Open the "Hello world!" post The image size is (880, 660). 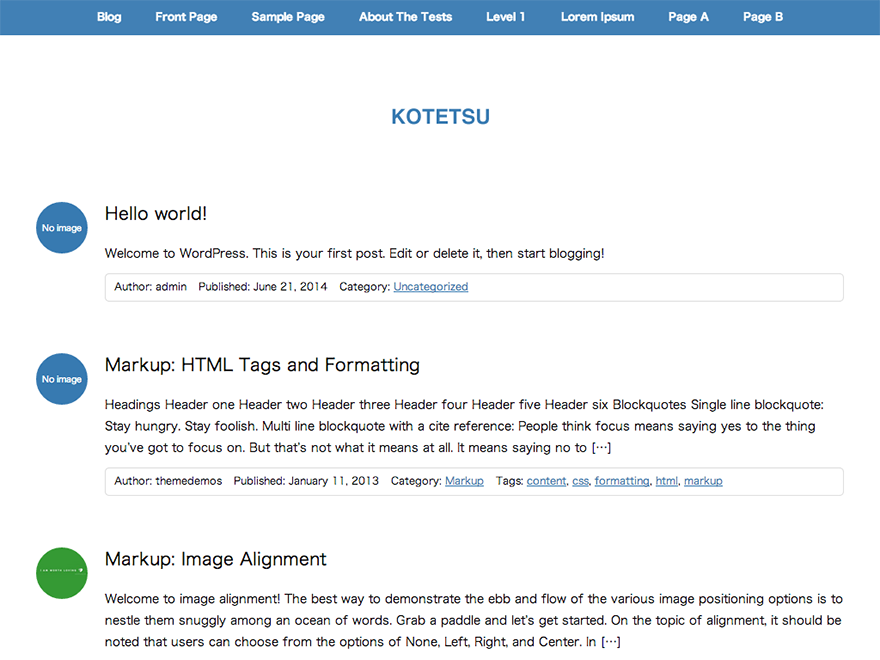155,213
